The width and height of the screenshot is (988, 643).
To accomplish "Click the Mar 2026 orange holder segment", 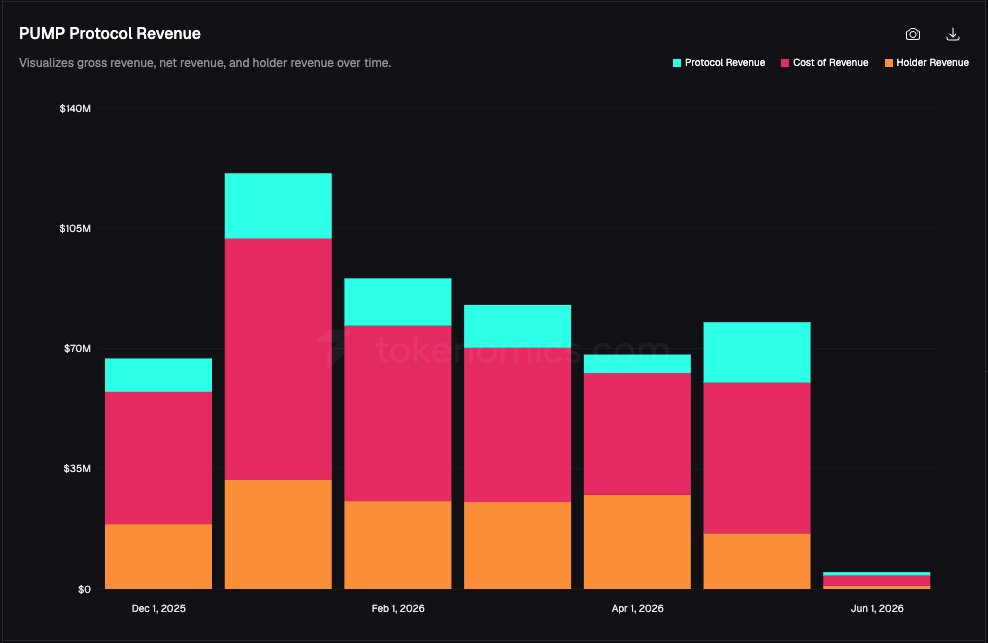I will point(517,546).
